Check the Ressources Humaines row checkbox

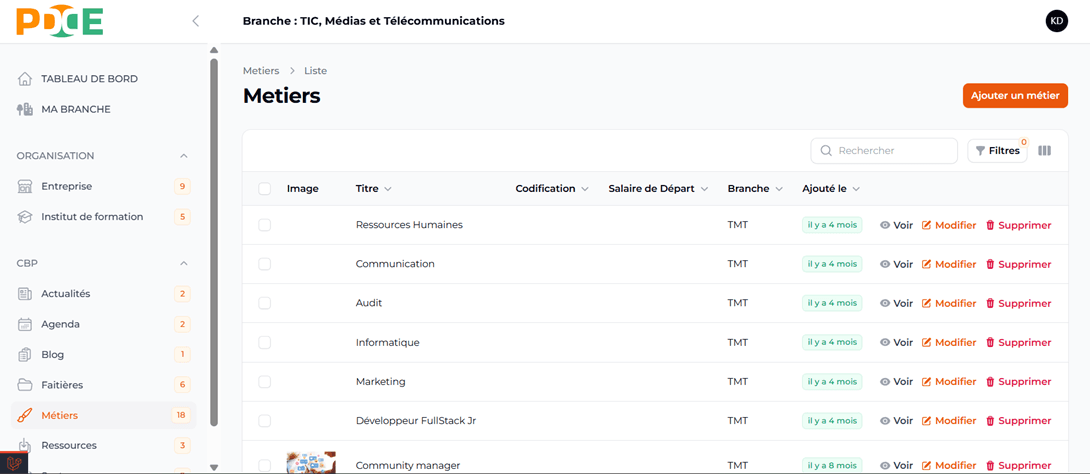coord(264,225)
